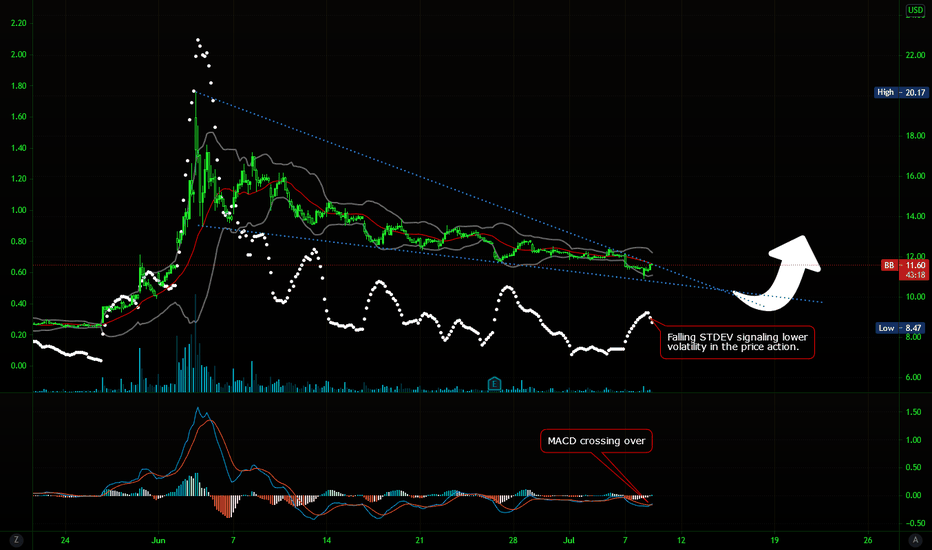Select the Low 8.47 price label
The height and width of the screenshot is (550, 932).
coord(900,328)
